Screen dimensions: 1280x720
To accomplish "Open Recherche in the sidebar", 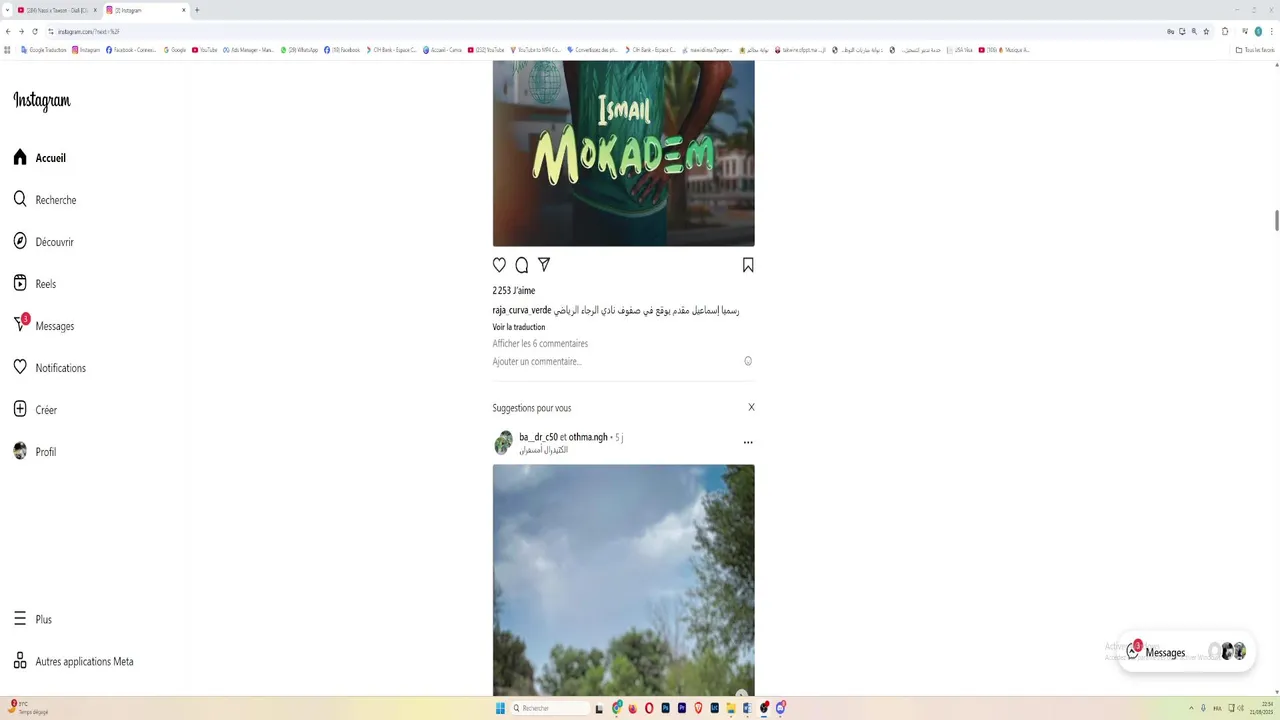I will pyautogui.click(x=45, y=200).
